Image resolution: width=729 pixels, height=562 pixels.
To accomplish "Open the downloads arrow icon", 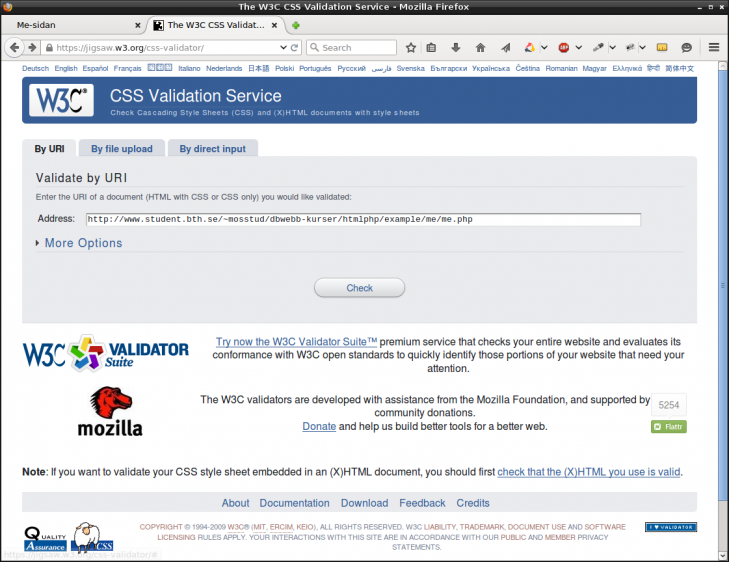I will point(456,47).
